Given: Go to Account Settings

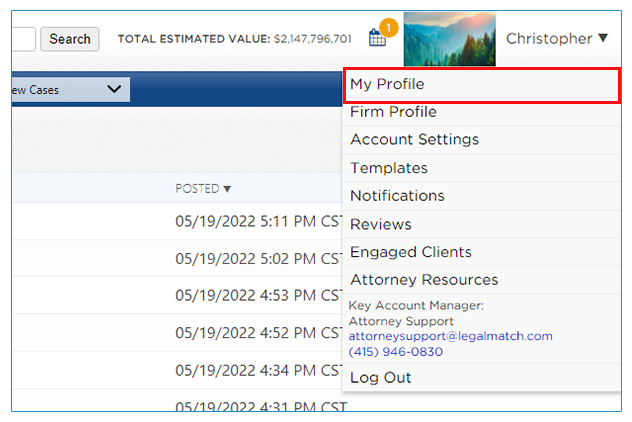Looking at the screenshot, I should 414,140.
